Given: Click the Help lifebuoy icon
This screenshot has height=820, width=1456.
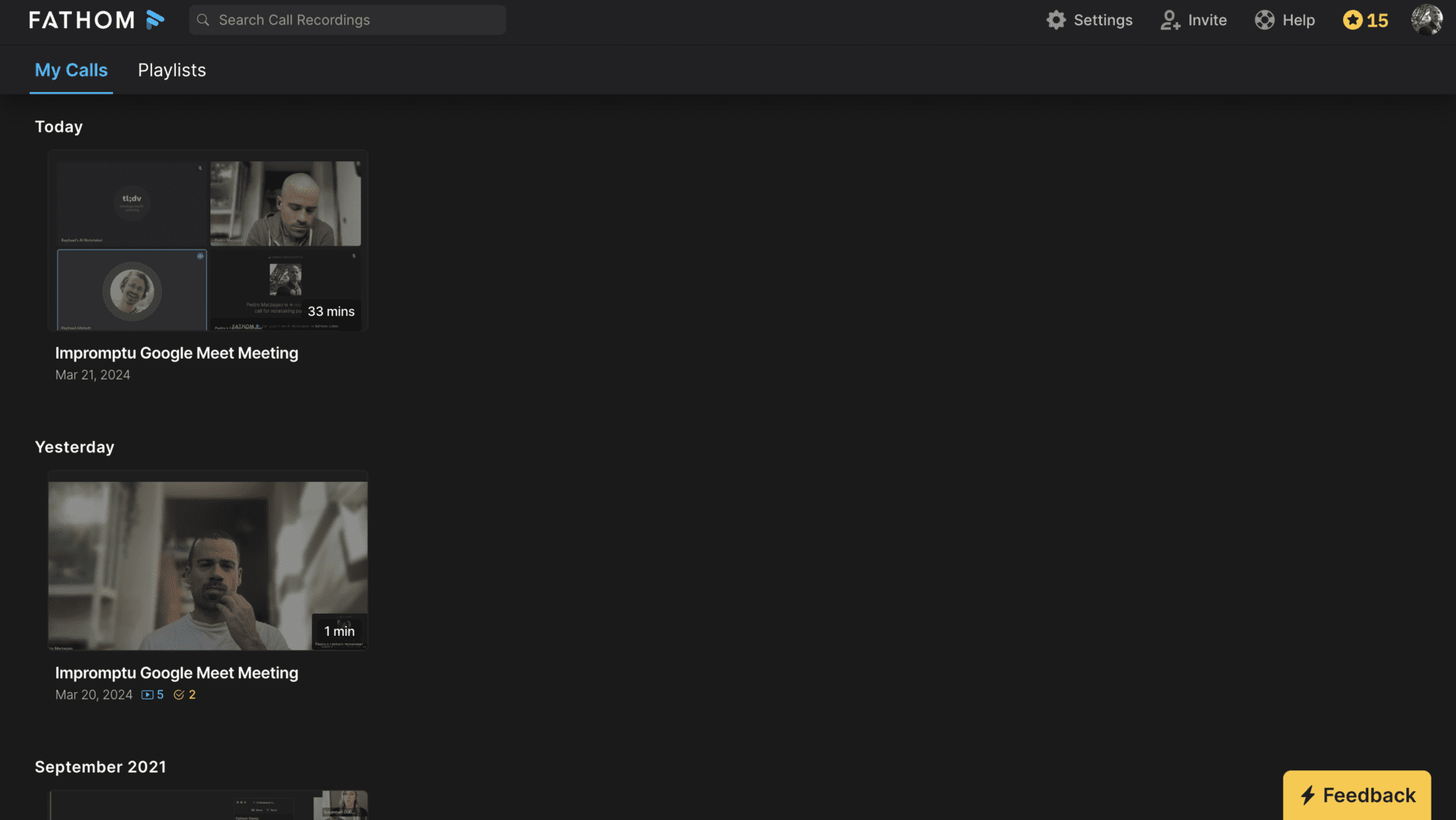Looking at the screenshot, I should click(x=1264, y=20).
